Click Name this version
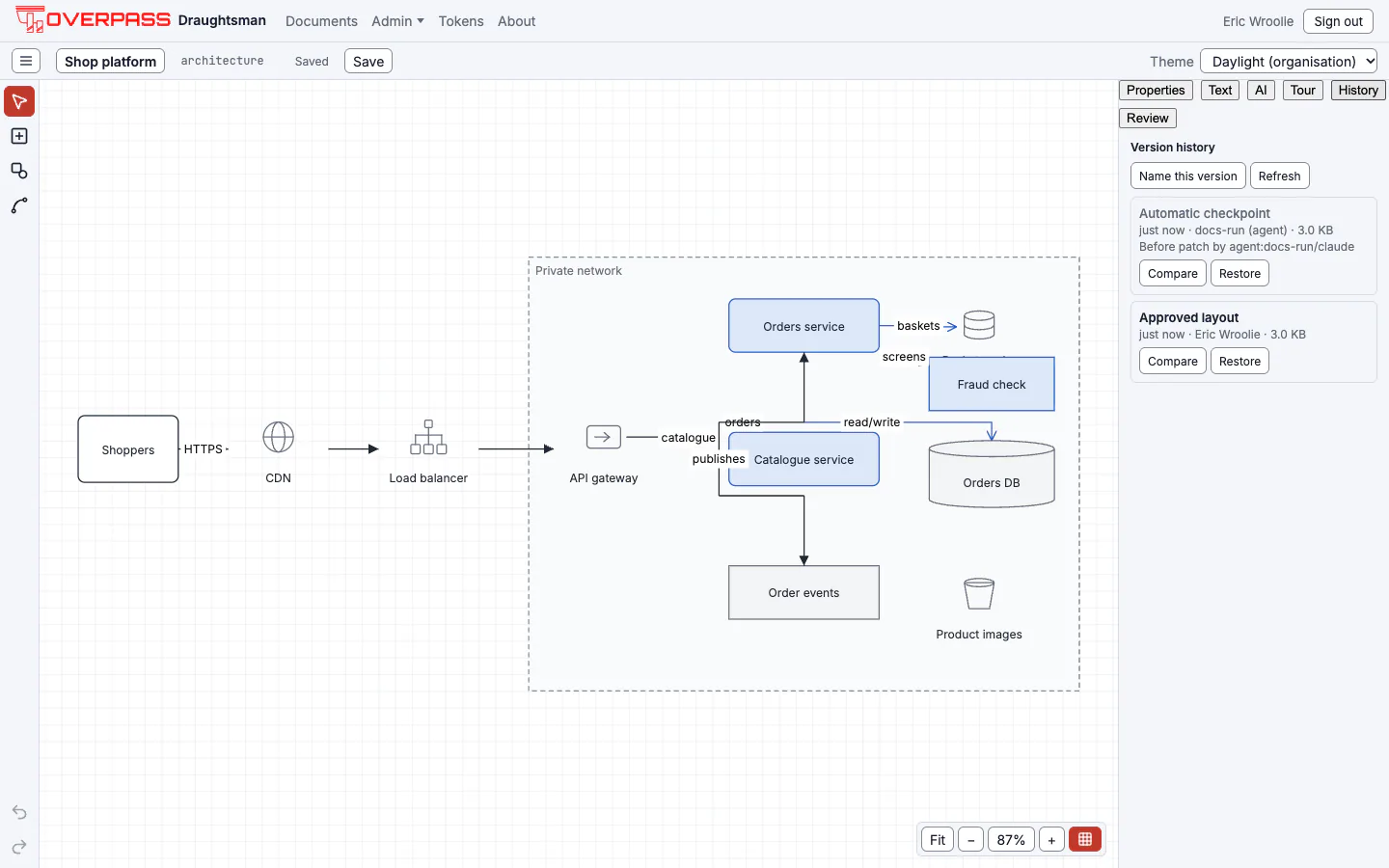The image size is (1389, 868). [x=1187, y=176]
